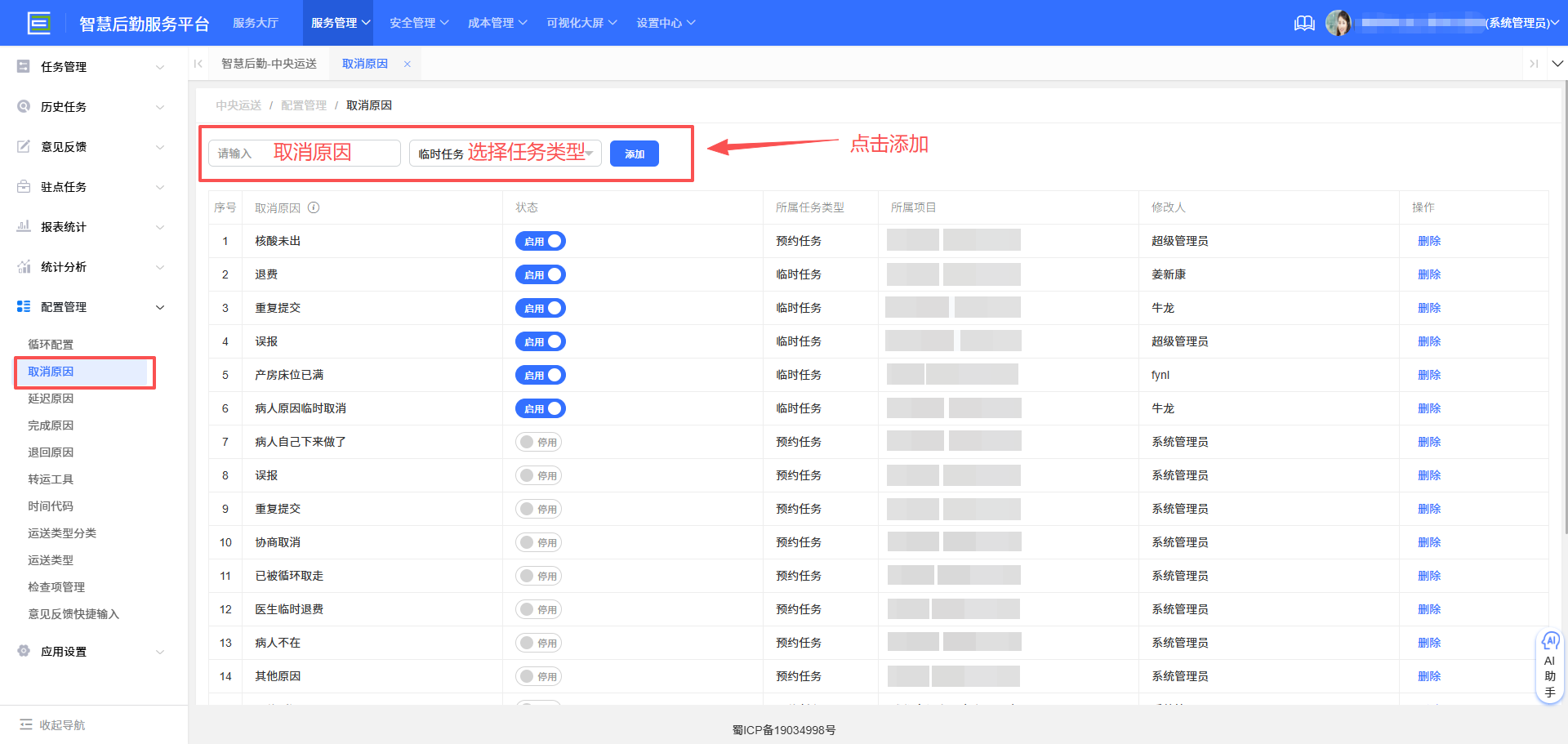Viewport: 1568px width, 744px height.
Task: Open the 报表统计 chart icon
Action: 23,226
